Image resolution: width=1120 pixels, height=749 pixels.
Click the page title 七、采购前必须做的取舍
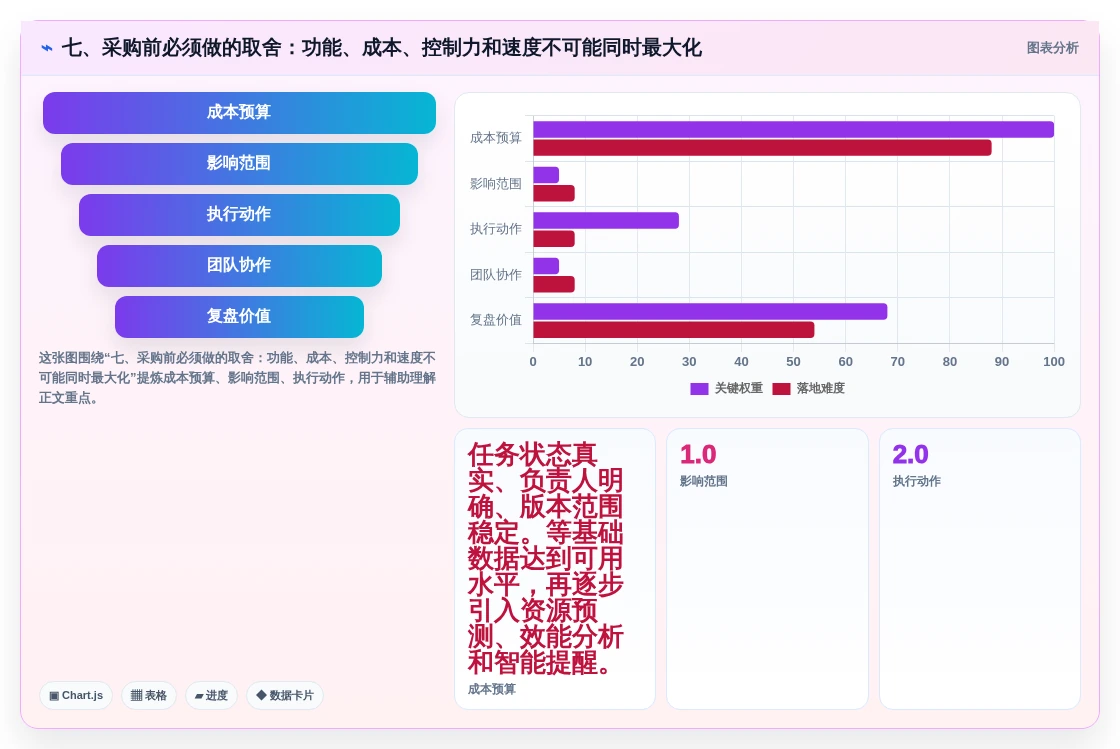pyautogui.click(x=381, y=48)
